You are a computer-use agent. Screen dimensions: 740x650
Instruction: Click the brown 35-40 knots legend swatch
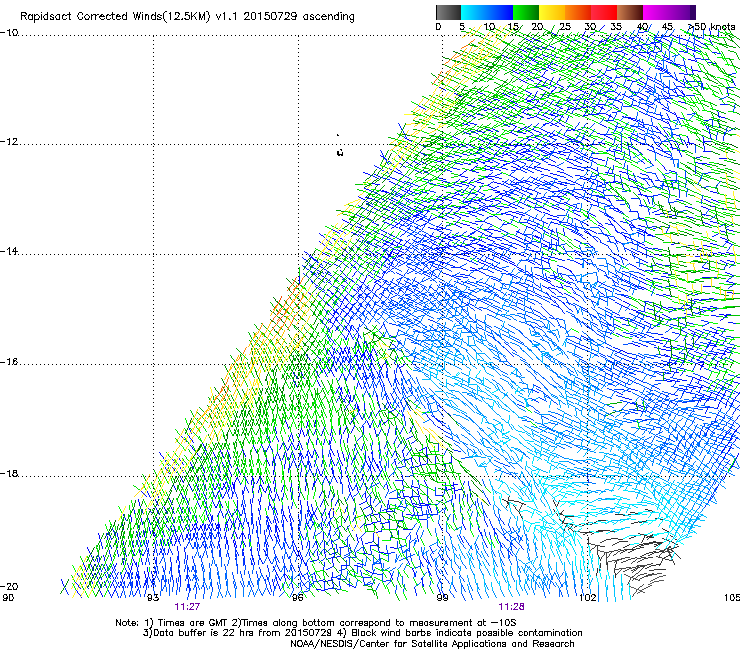click(x=630, y=12)
